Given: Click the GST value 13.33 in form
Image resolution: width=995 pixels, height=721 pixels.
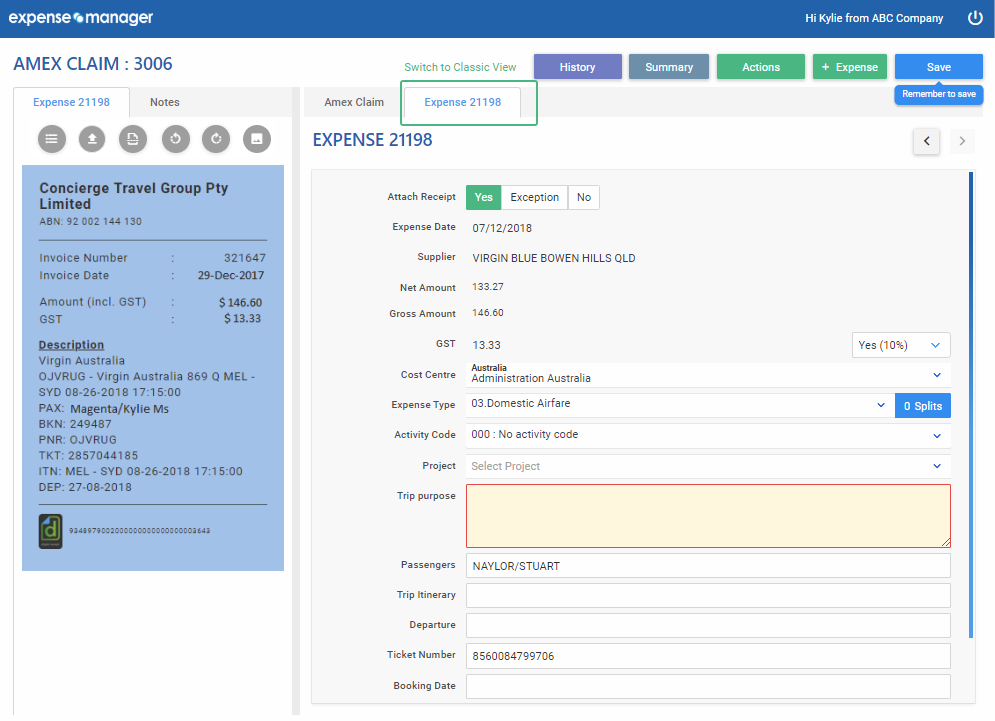Looking at the screenshot, I should pos(486,345).
